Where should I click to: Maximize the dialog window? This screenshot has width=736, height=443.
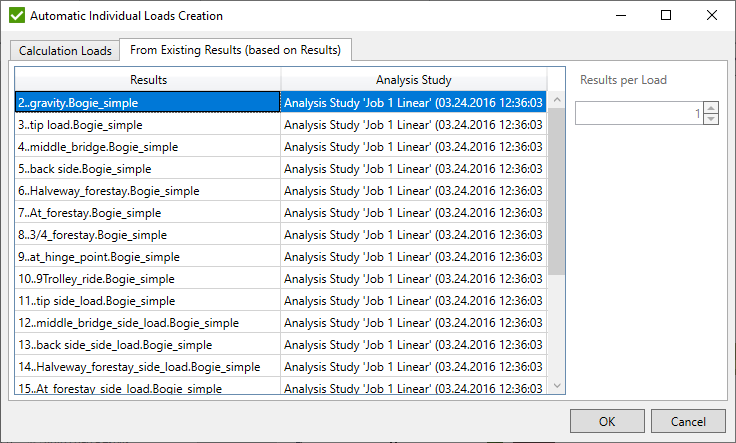point(665,16)
